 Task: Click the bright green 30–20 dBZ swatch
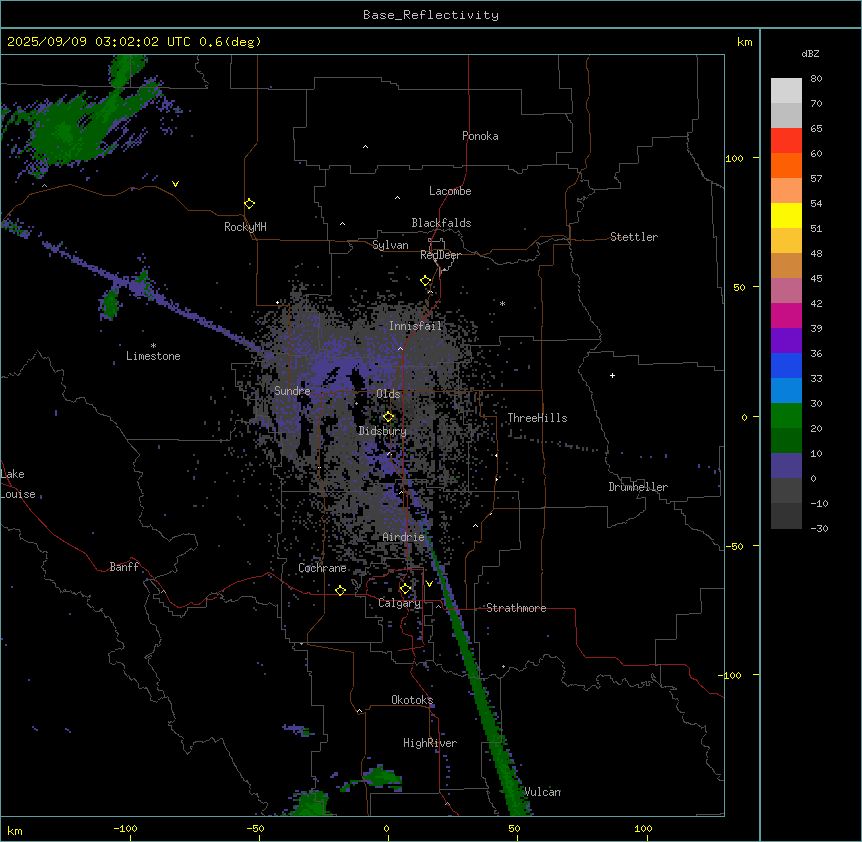(x=786, y=416)
